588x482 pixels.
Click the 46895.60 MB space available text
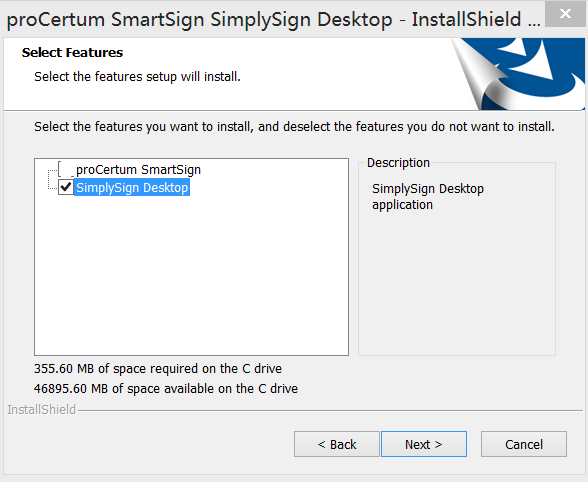coord(166,388)
